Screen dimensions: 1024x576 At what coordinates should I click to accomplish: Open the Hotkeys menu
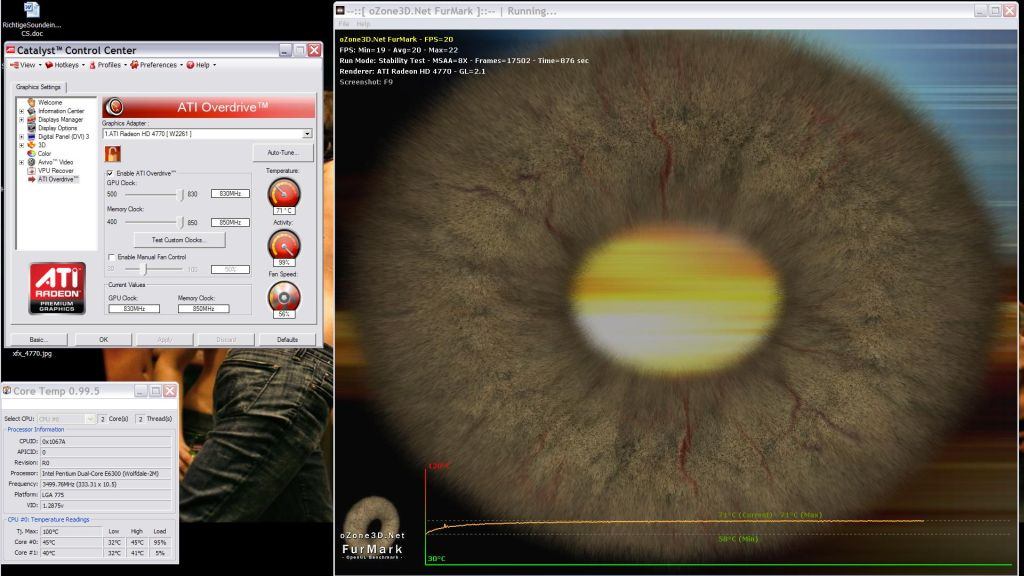(65, 65)
